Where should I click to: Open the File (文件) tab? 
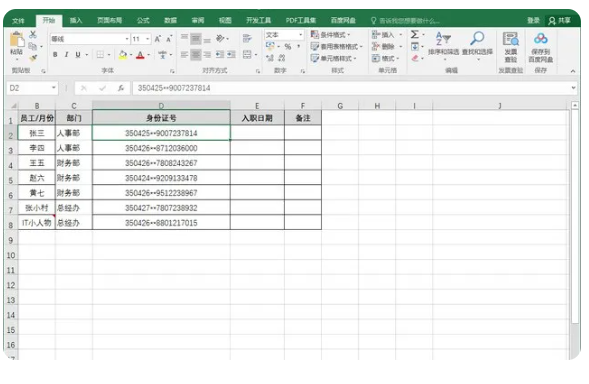[18, 21]
